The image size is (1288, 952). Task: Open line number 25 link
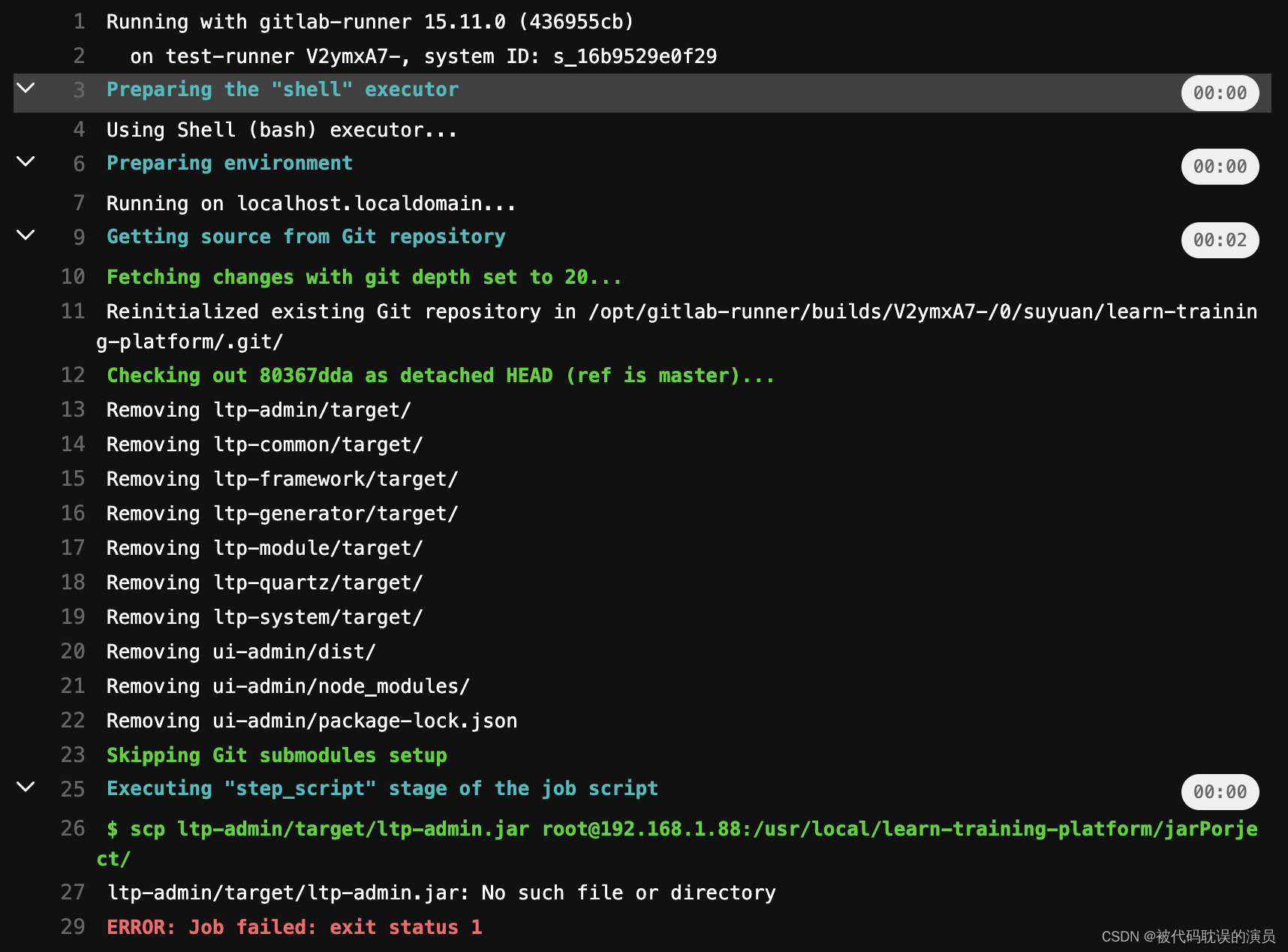[x=73, y=789]
